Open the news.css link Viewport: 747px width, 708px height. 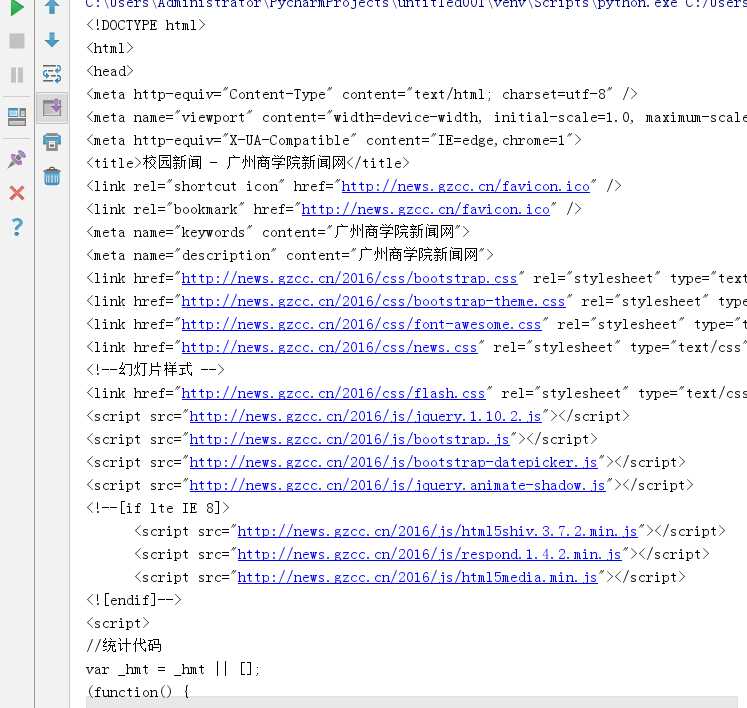tap(329, 347)
